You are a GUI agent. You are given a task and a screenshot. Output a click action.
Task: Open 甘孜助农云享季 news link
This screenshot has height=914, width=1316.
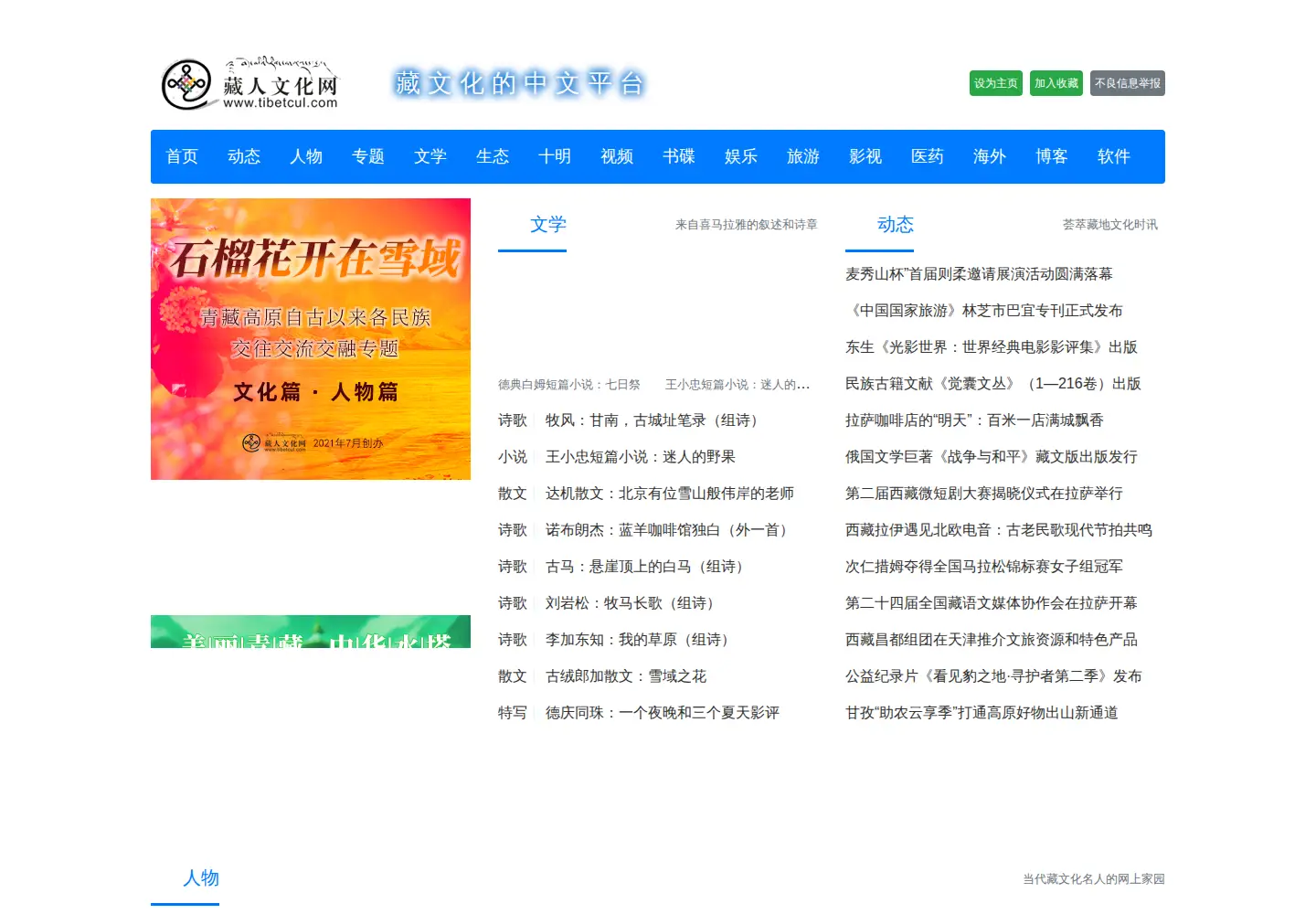tap(982, 713)
